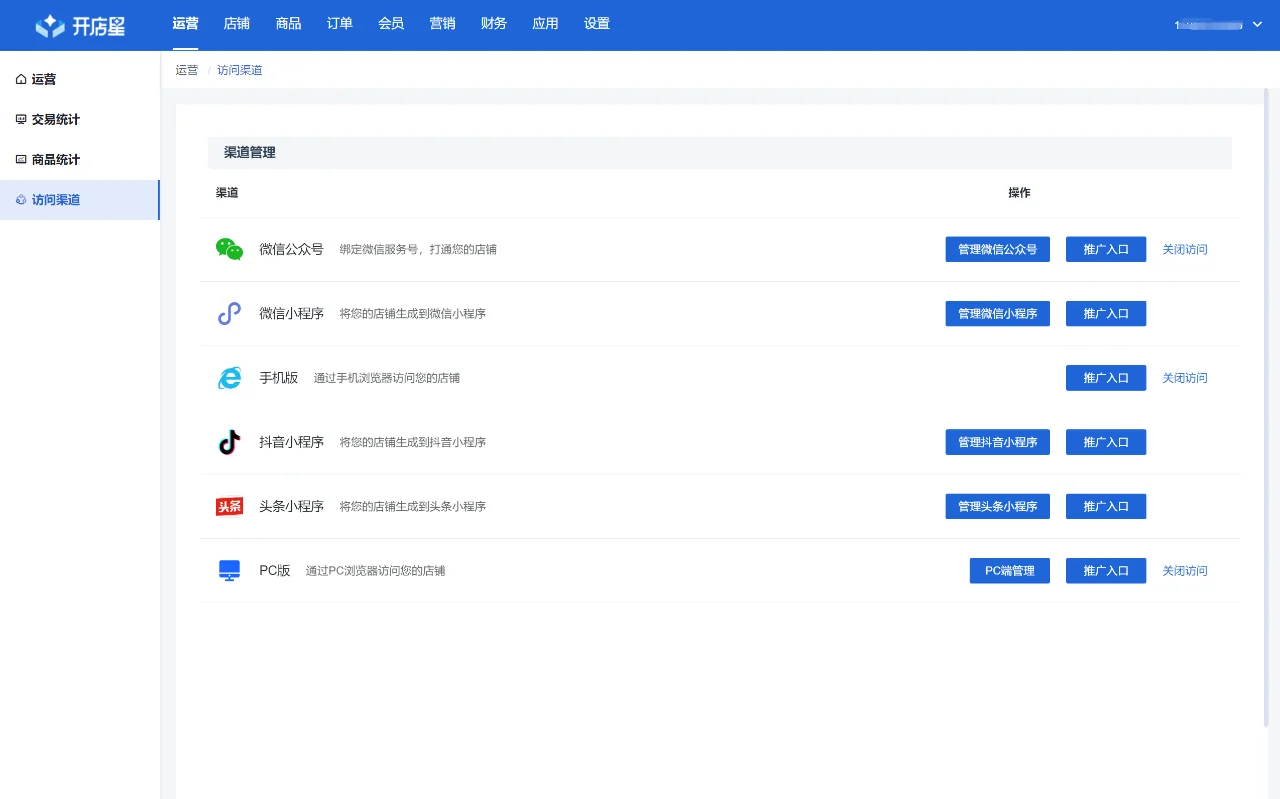This screenshot has height=799, width=1280.
Task: Click the 商品统计 sidebar icon
Action: tap(21, 159)
